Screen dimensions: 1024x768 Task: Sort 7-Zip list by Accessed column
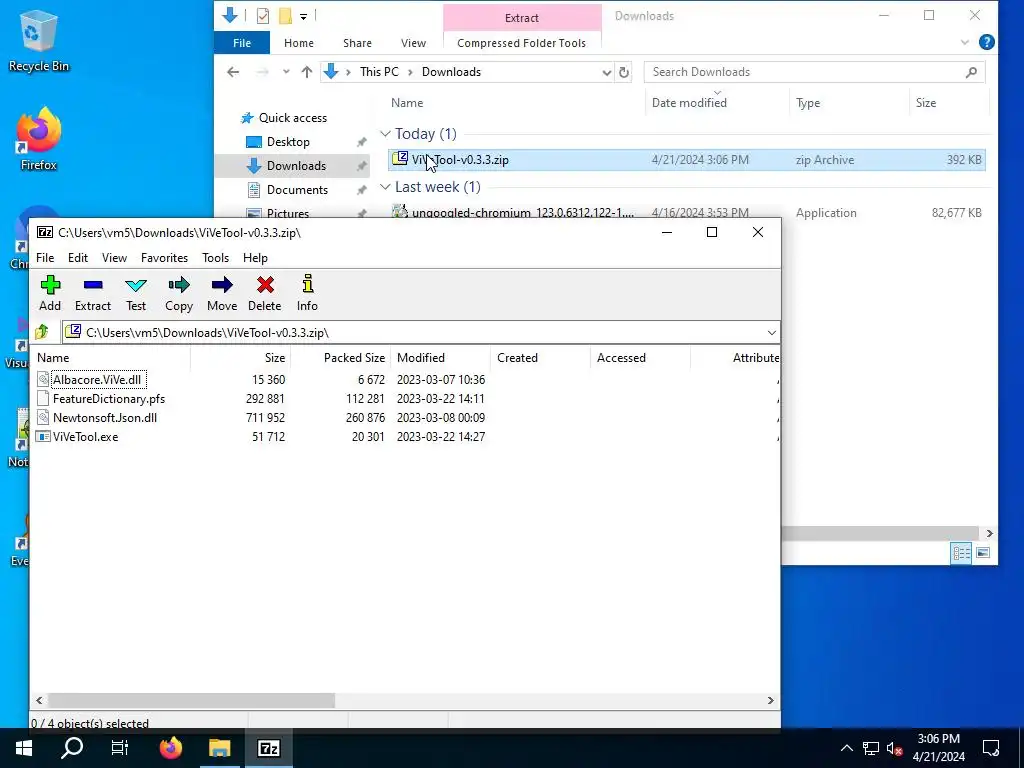[641, 358]
